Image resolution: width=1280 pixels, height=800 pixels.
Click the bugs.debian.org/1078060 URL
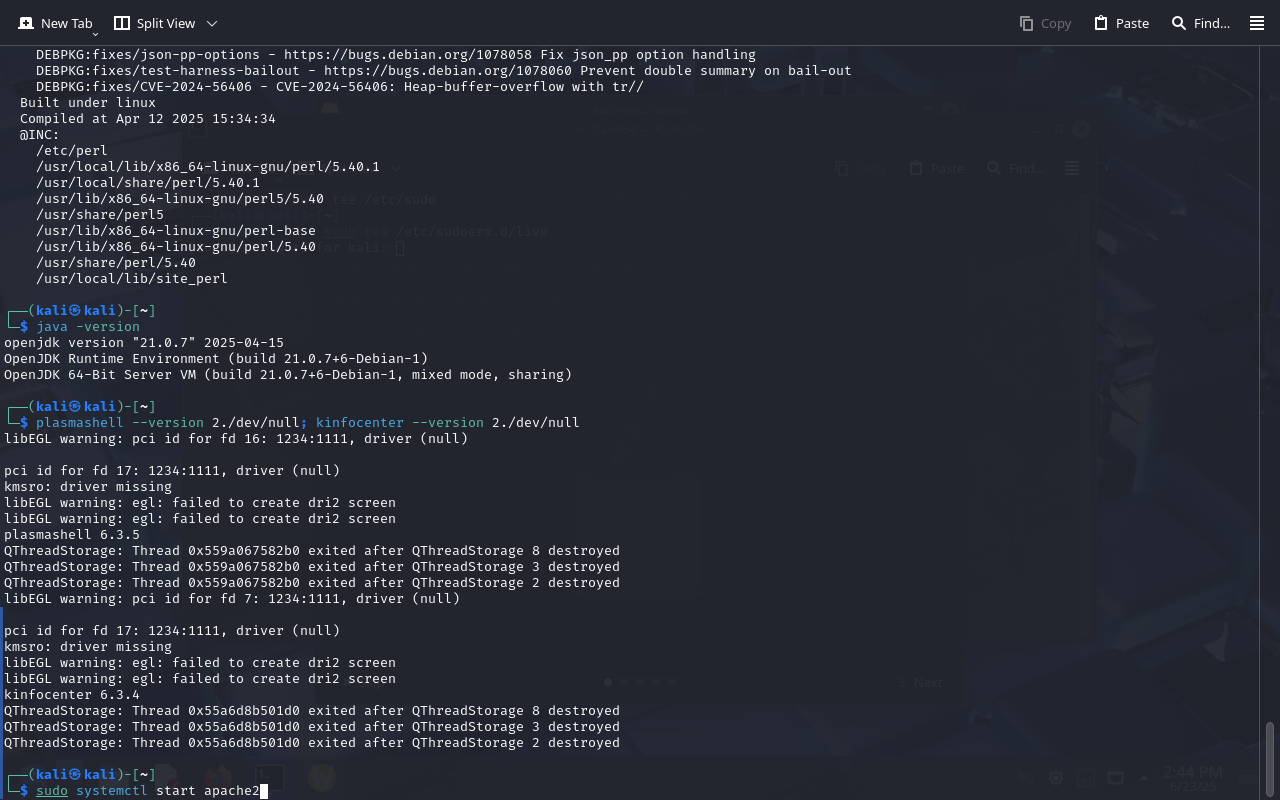(448, 71)
